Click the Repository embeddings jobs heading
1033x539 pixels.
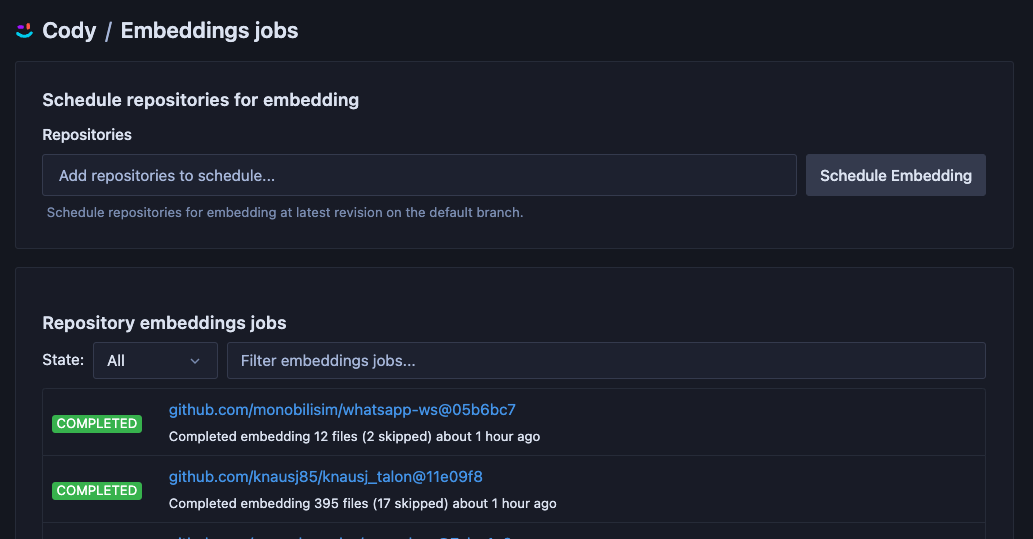point(164,323)
